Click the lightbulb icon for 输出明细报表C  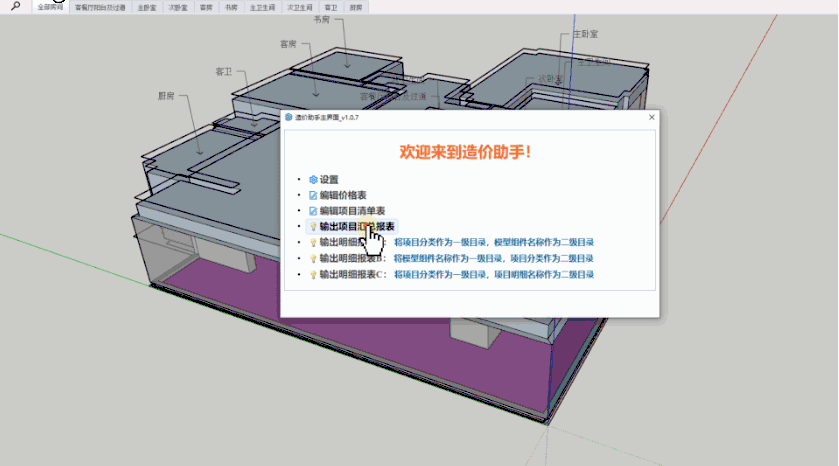point(313,273)
